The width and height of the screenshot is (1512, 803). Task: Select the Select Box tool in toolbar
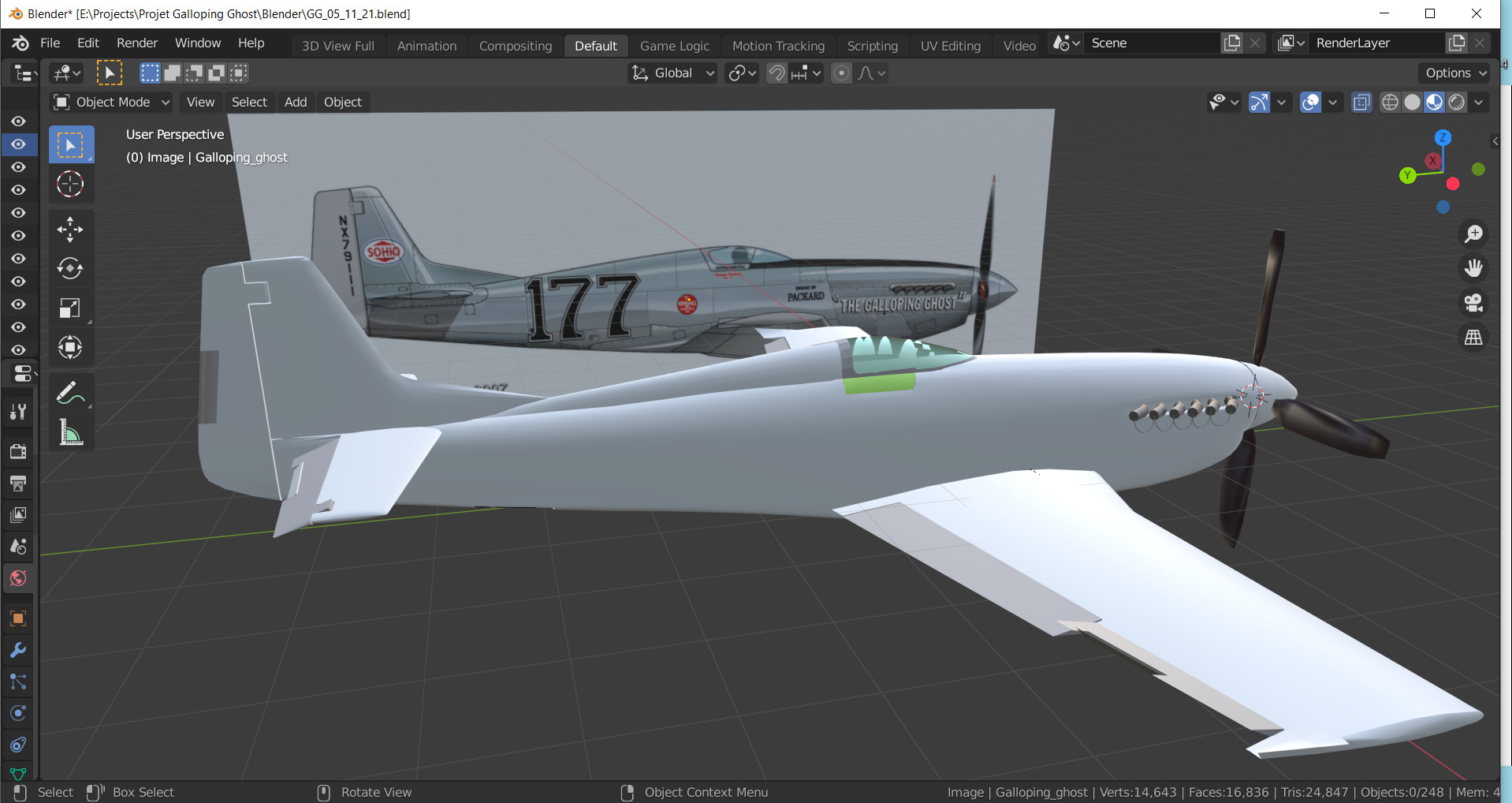pyautogui.click(x=71, y=145)
